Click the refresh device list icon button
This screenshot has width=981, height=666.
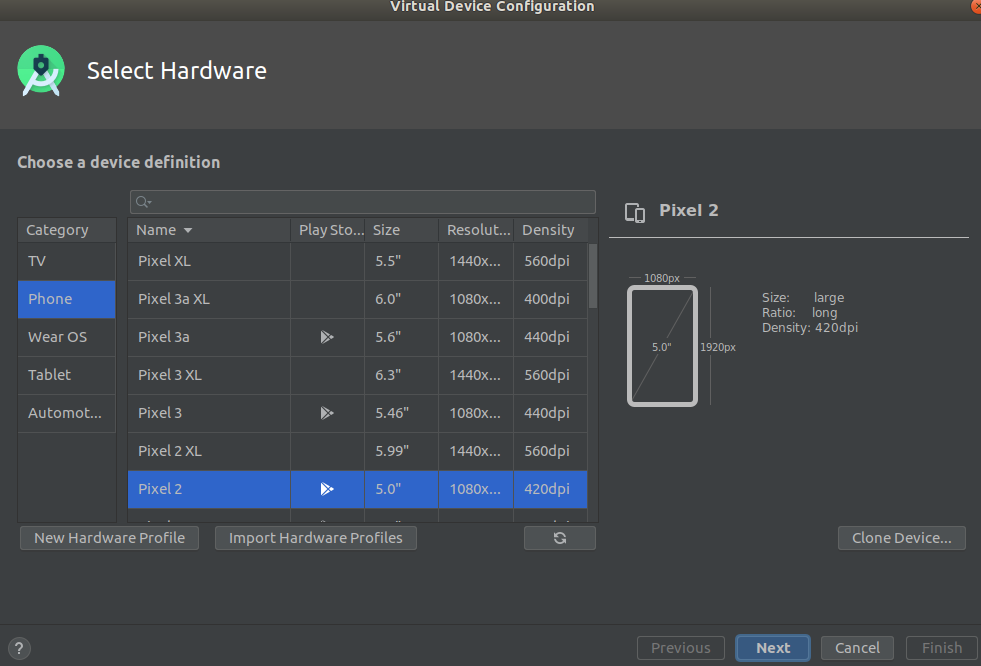[559, 538]
